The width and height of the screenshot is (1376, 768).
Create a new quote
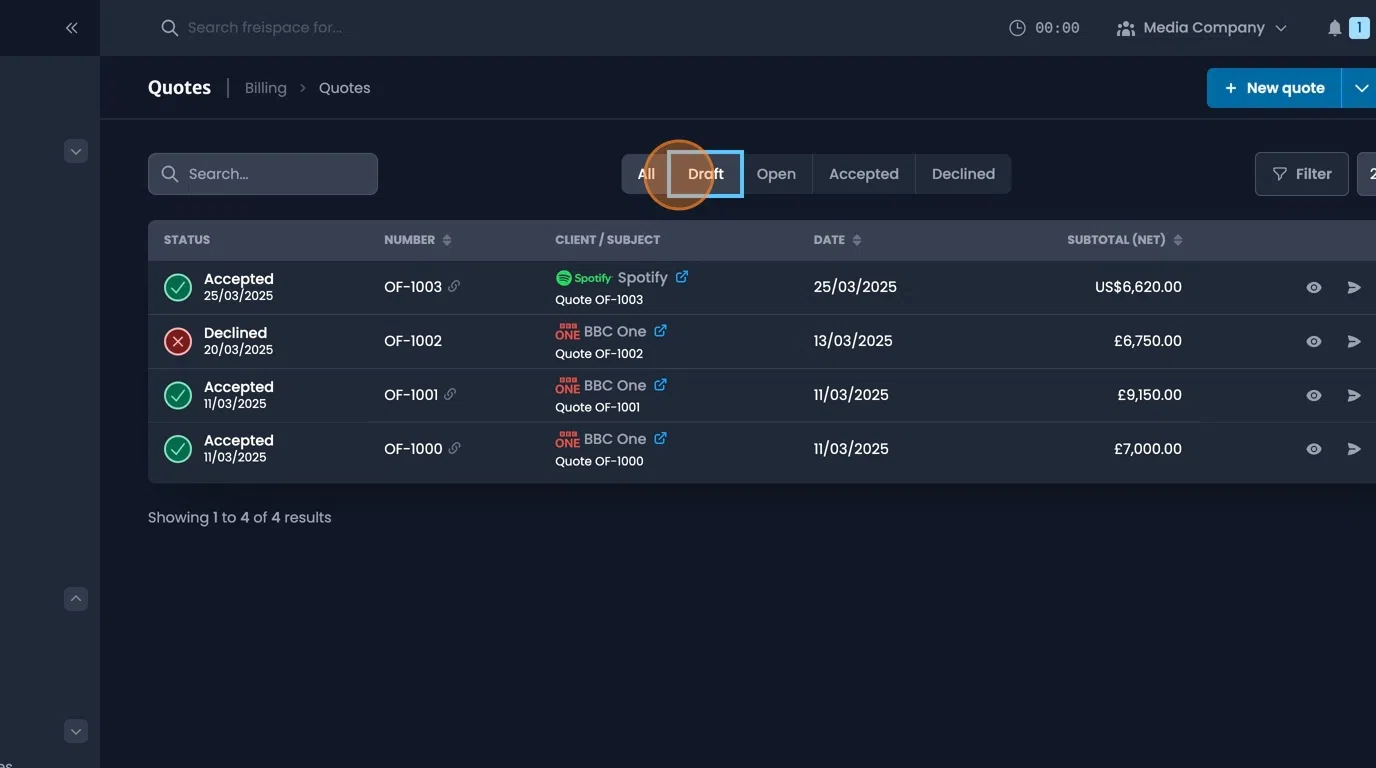1273,88
